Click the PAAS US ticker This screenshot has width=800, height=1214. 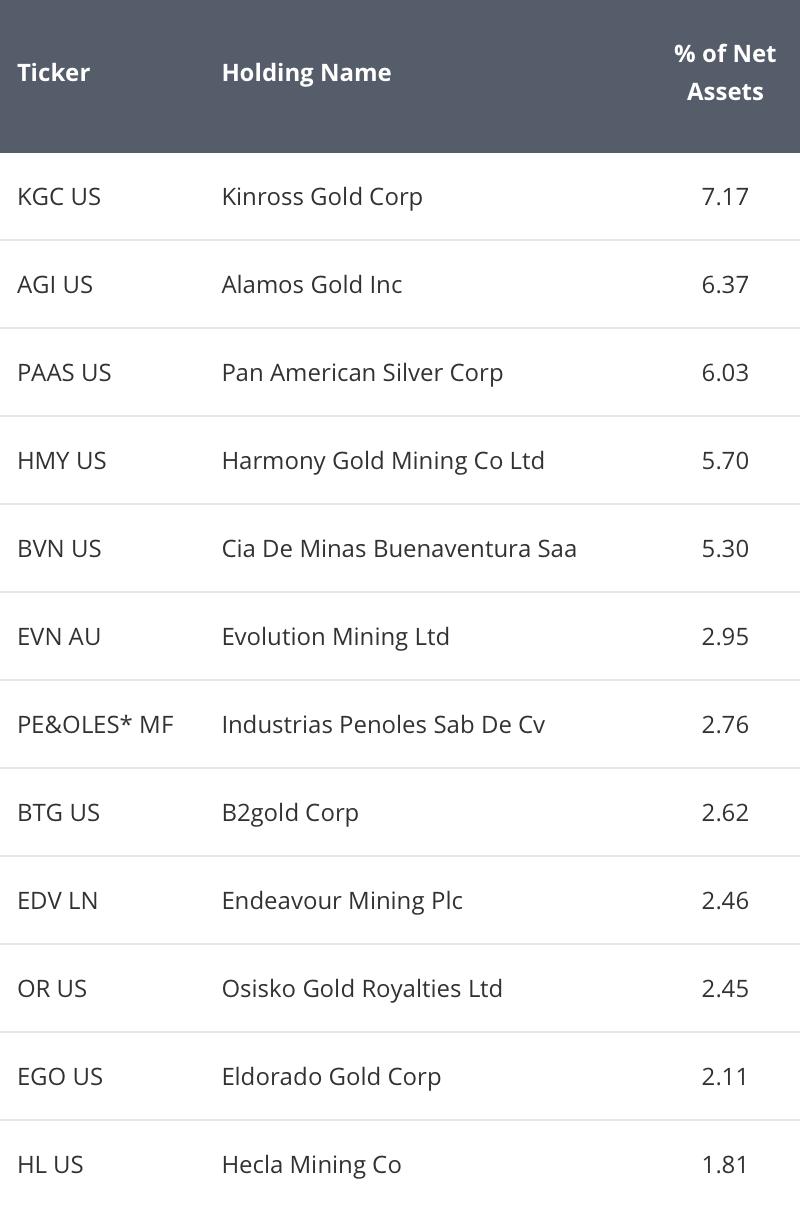click(64, 373)
